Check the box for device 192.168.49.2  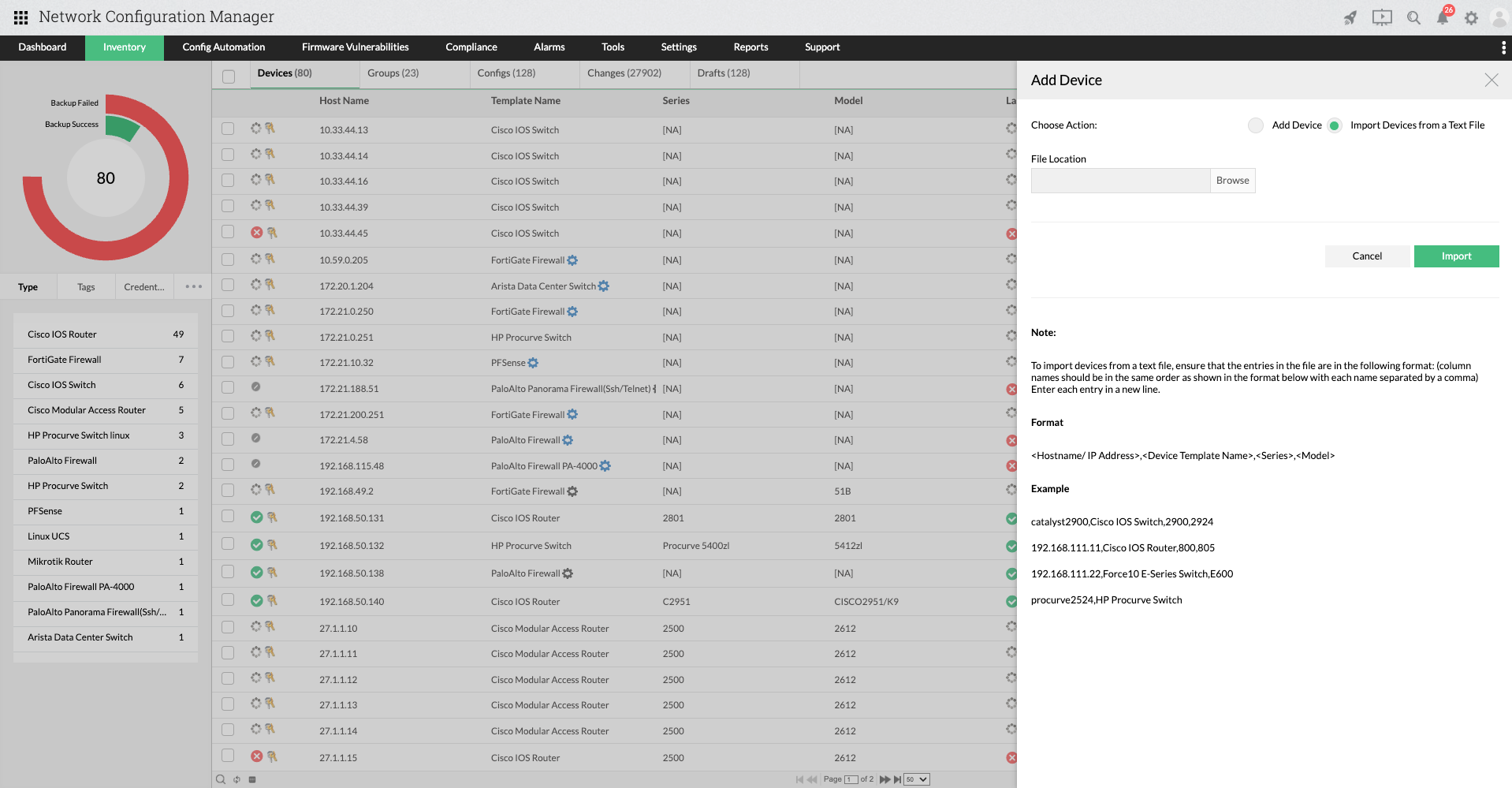(x=228, y=490)
